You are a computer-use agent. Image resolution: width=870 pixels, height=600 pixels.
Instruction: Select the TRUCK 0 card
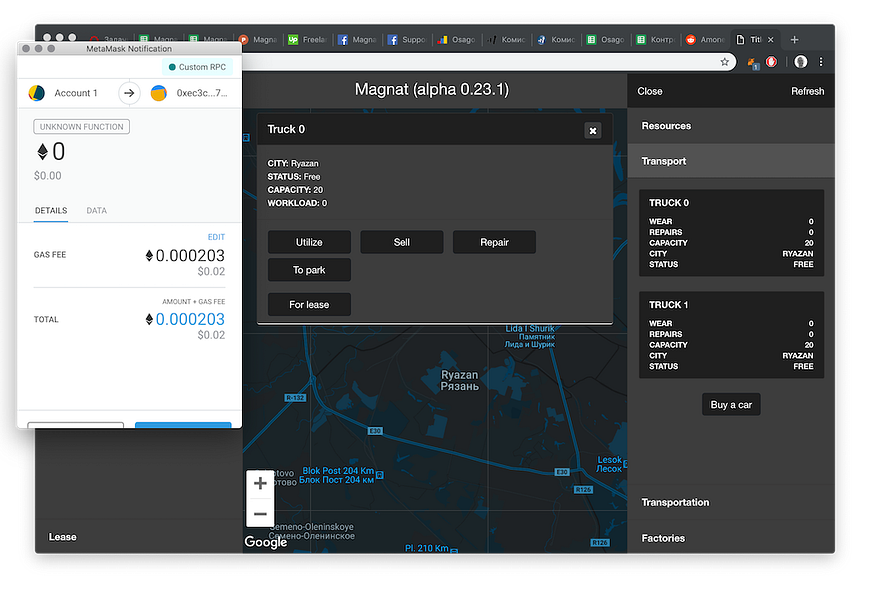coord(731,233)
